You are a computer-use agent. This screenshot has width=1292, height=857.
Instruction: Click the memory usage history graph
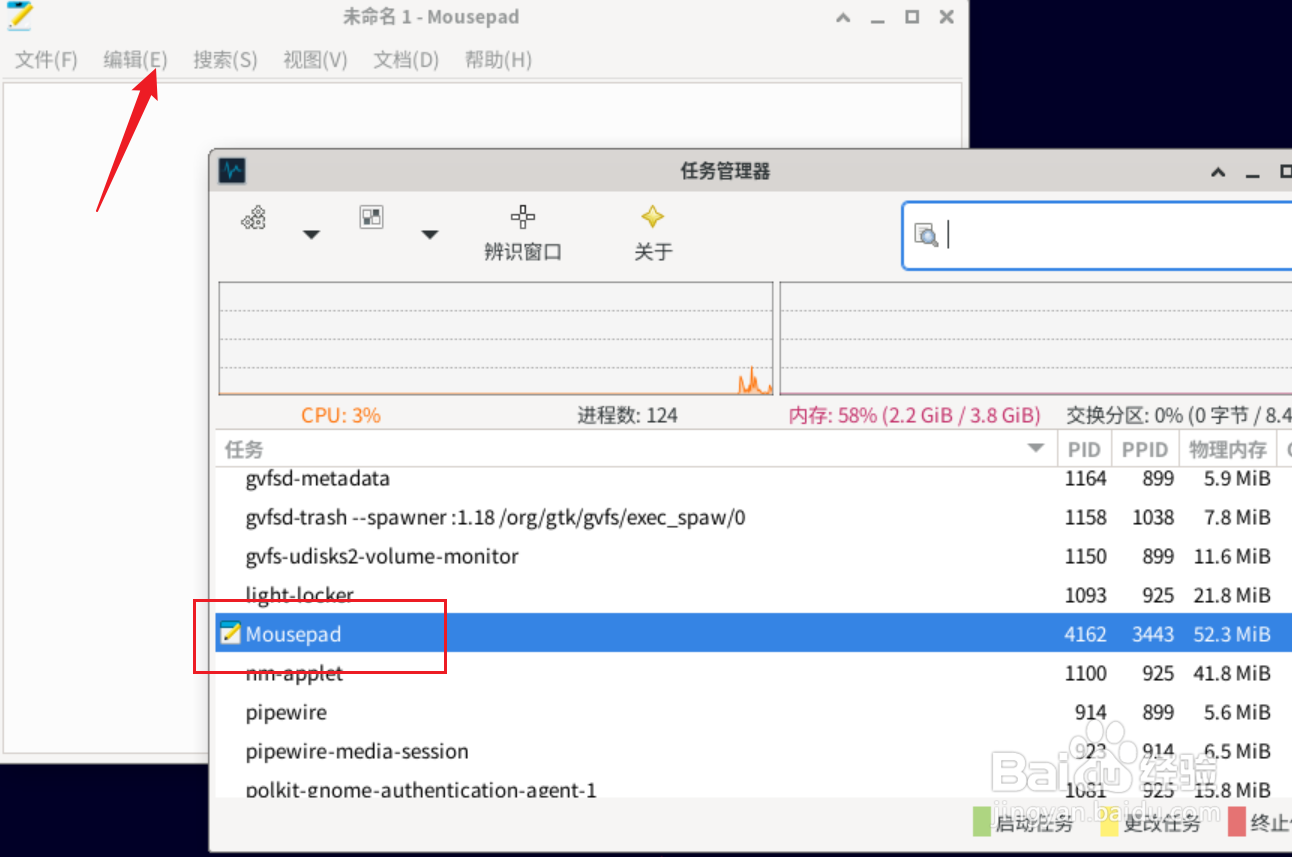pos(1035,338)
